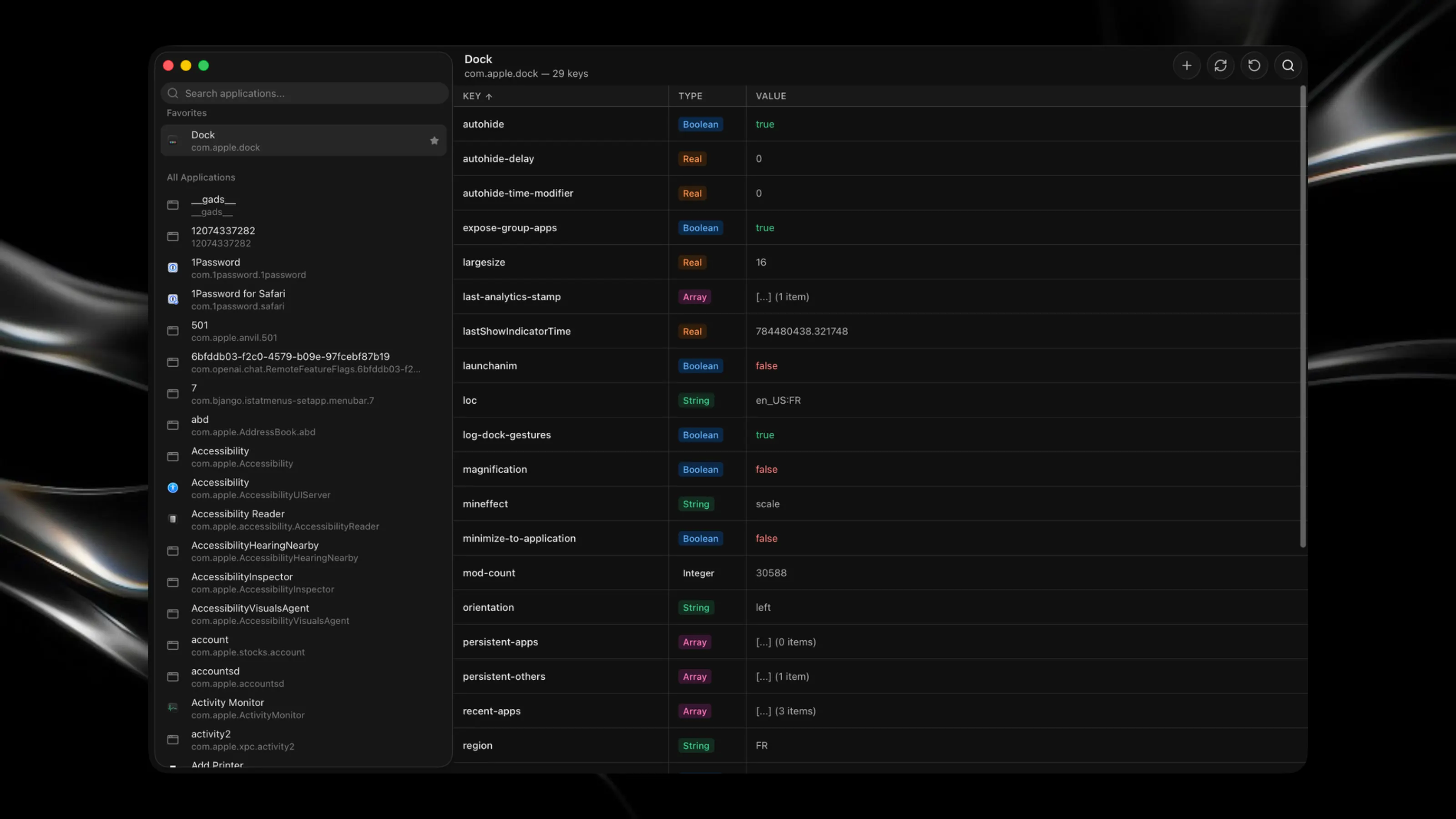Click region value FR
Image resolution: width=1456 pixels, height=819 pixels.
point(761,746)
